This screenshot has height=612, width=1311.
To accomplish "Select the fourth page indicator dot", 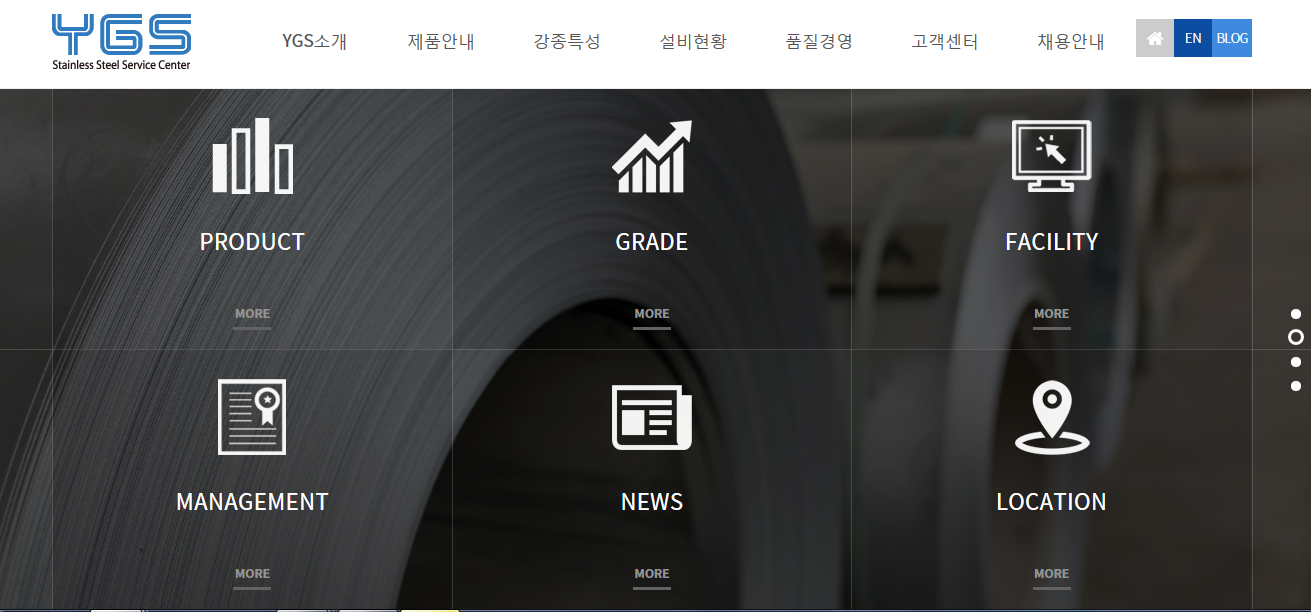I will click(x=1296, y=386).
